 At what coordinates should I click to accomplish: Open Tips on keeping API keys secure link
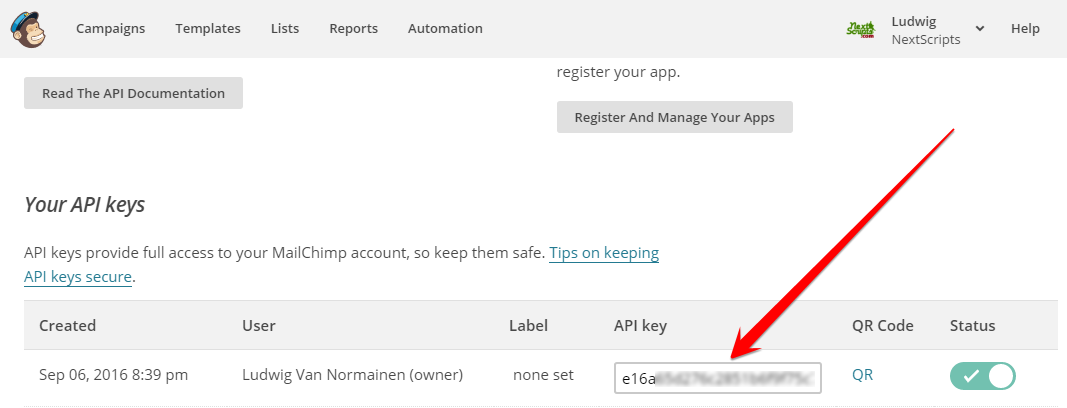tap(604, 254)
